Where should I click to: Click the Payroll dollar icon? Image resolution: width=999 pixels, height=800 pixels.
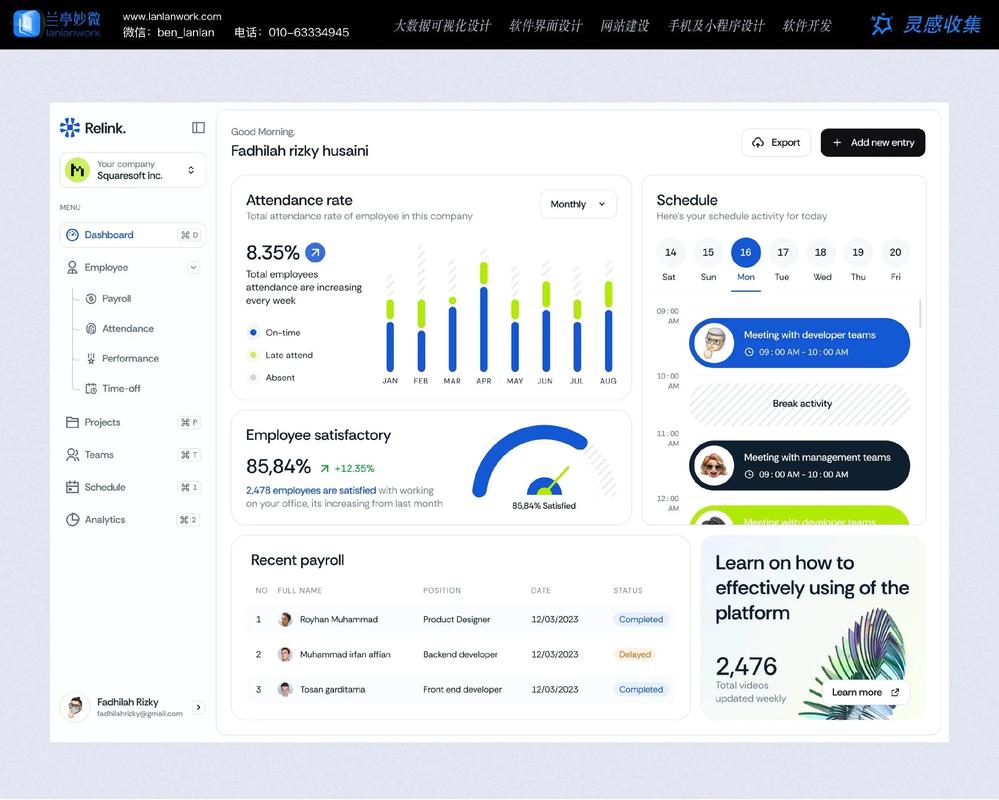point(91,299)
